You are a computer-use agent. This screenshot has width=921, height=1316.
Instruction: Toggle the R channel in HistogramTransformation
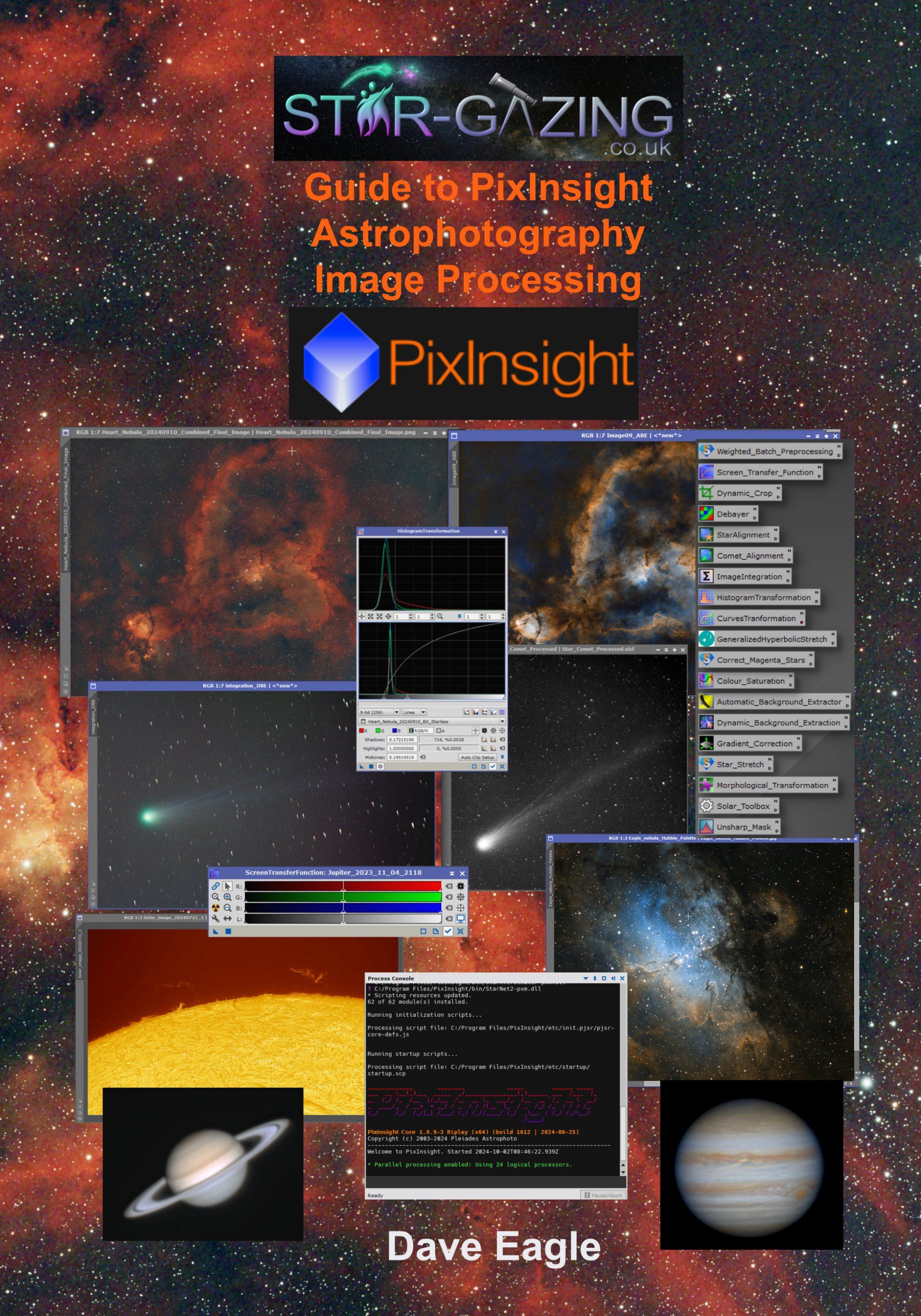pos(361,731)
